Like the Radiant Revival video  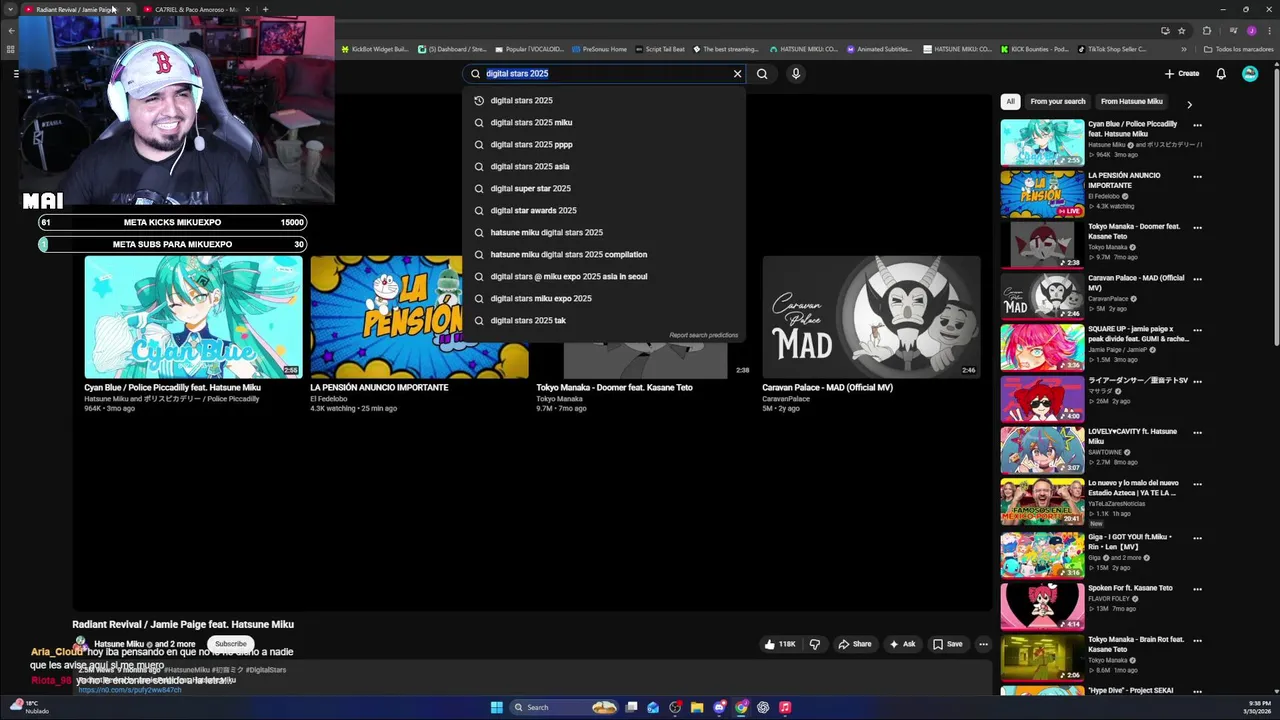click(780, 644)
